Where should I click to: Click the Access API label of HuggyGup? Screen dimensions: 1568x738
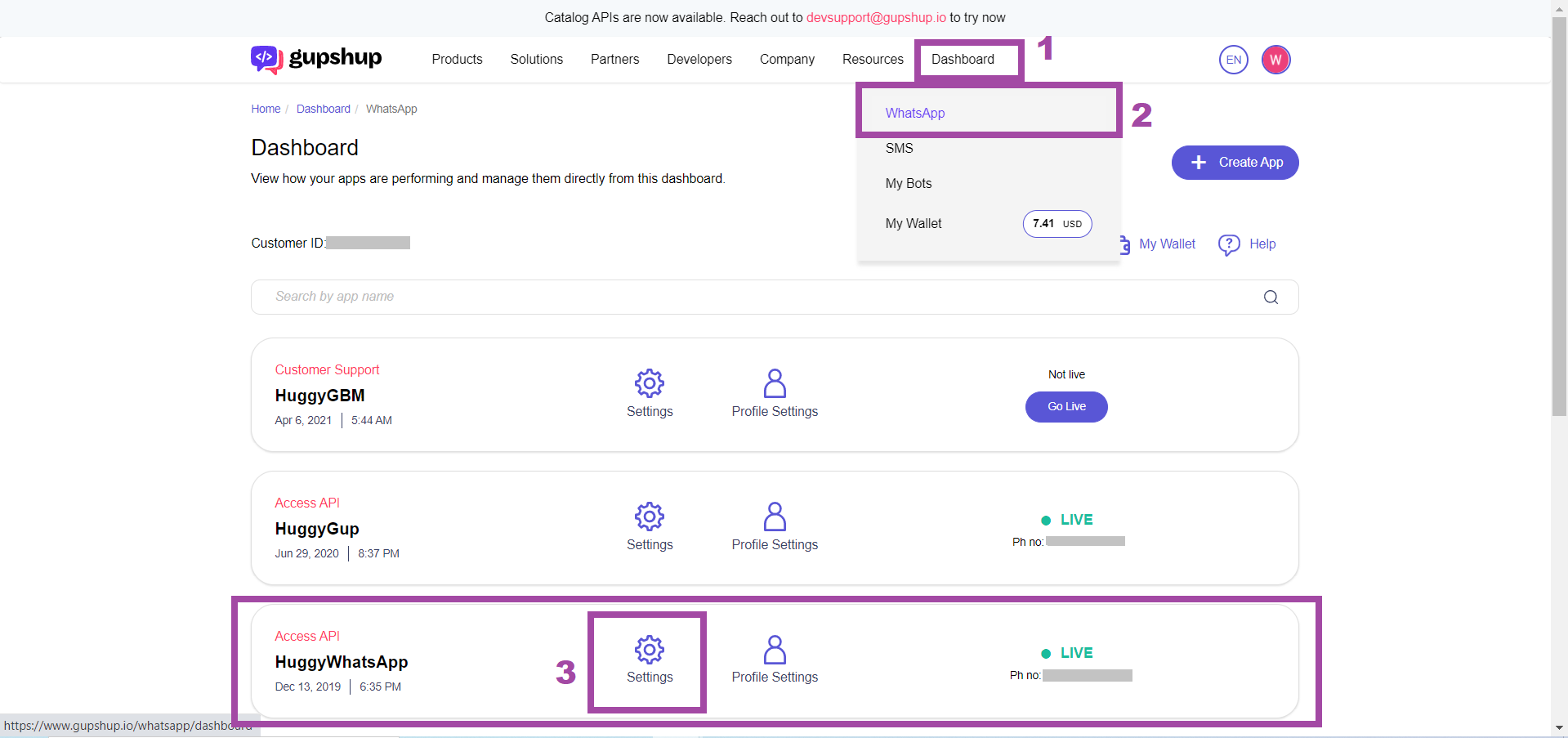[x=307, y=503]
